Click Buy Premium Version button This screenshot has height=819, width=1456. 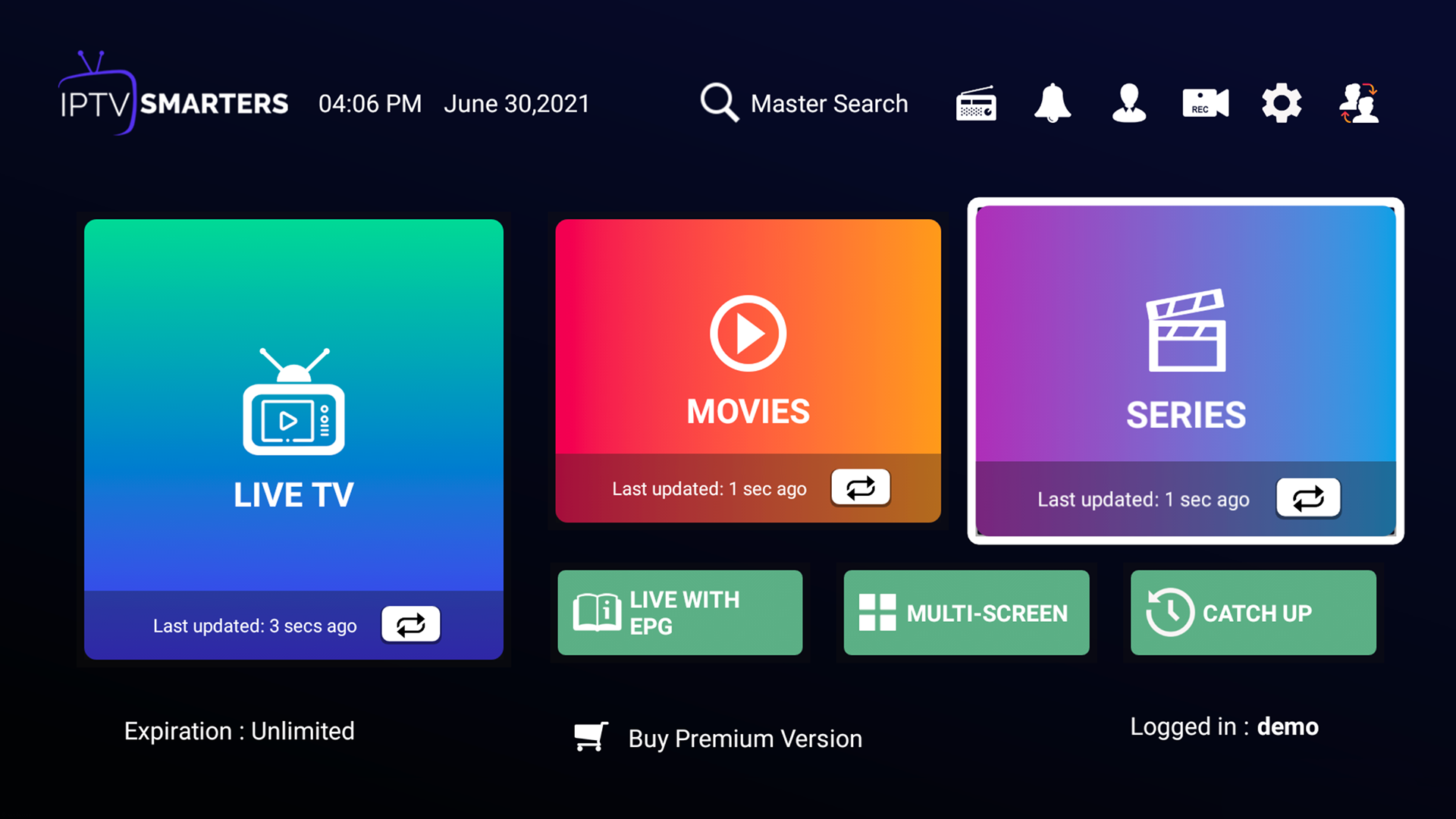(718, 739)
